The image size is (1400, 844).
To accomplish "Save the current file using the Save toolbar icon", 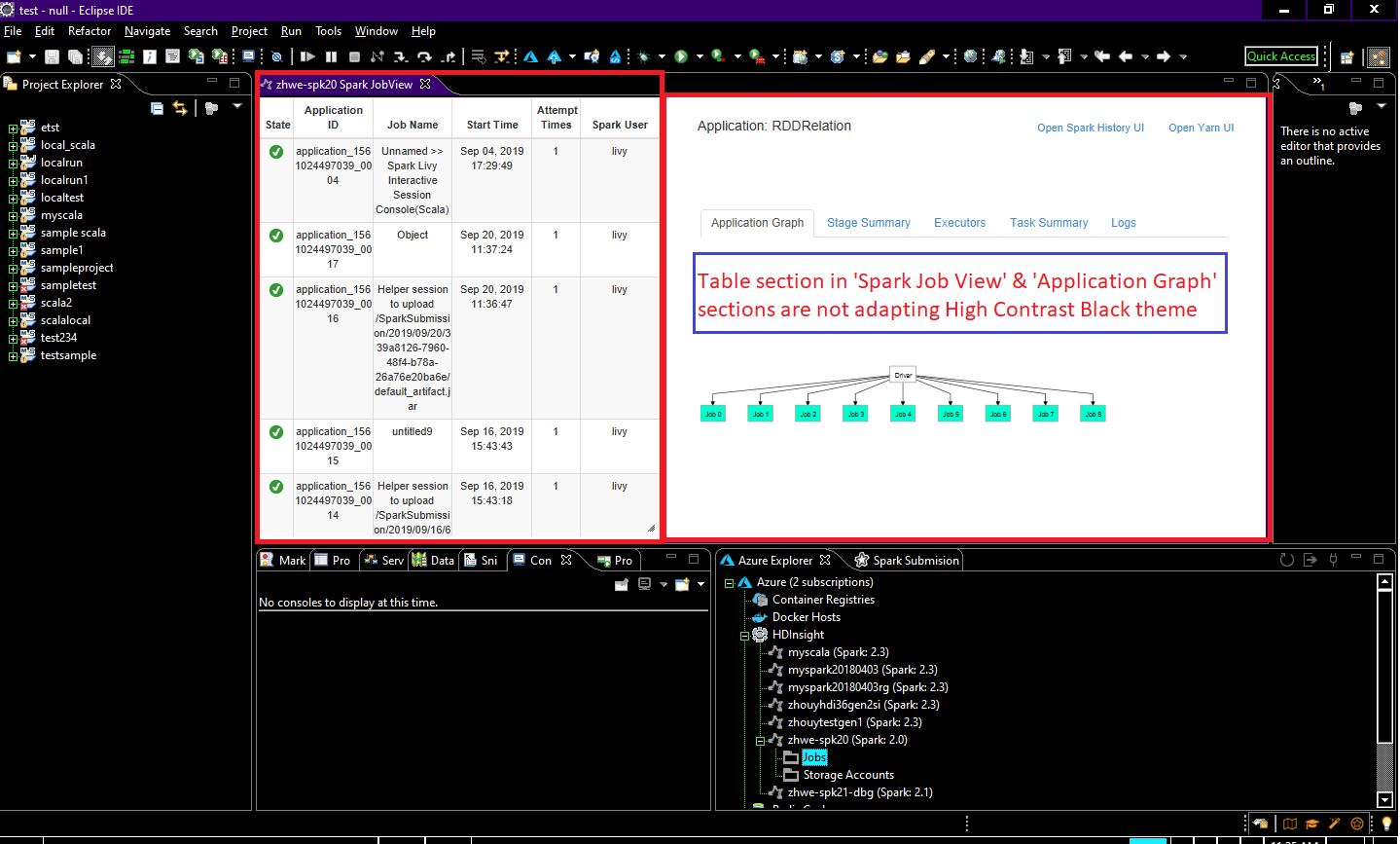I will pos(51,55).
